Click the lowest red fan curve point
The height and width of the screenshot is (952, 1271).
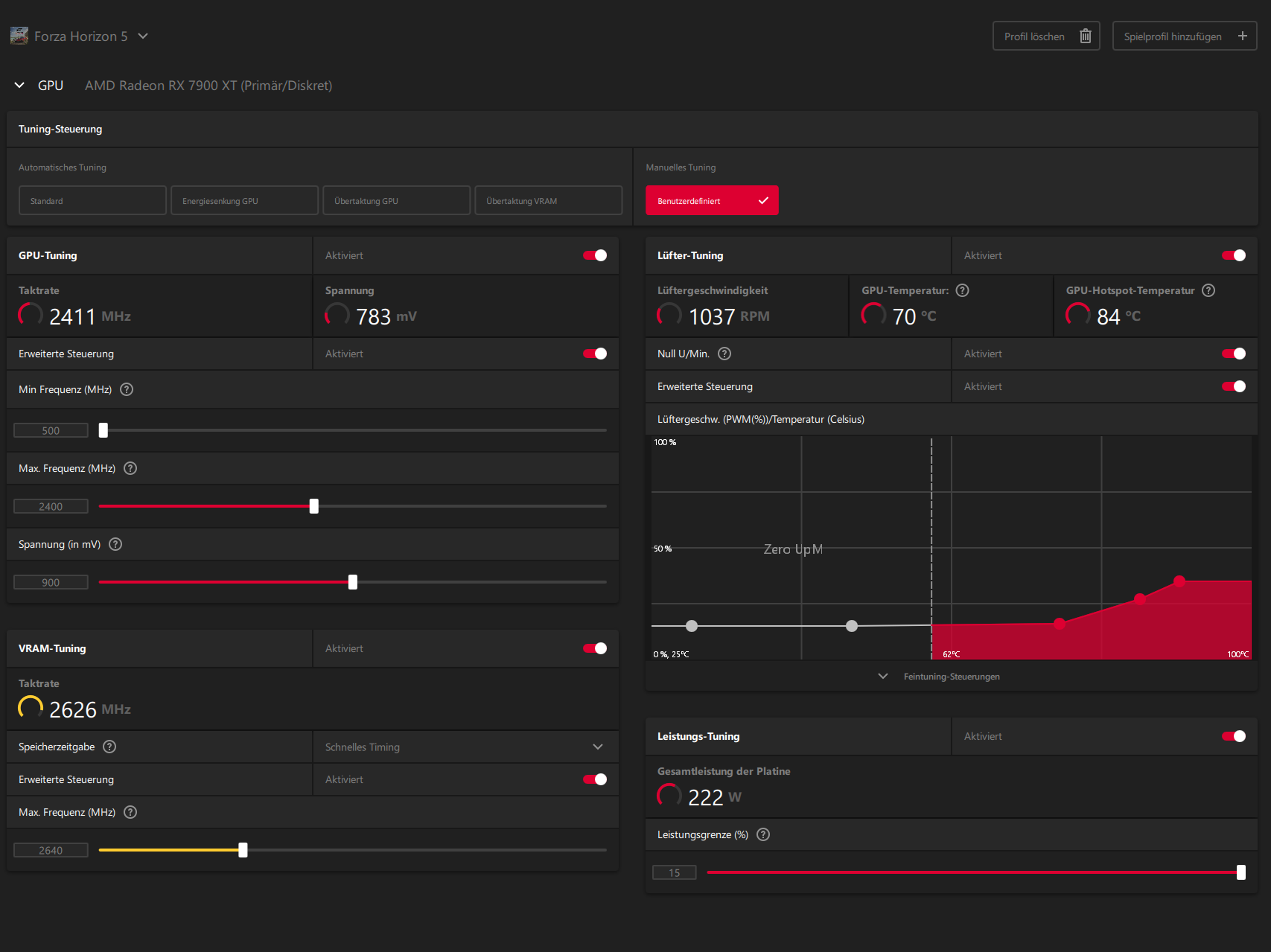point(1060,624)
